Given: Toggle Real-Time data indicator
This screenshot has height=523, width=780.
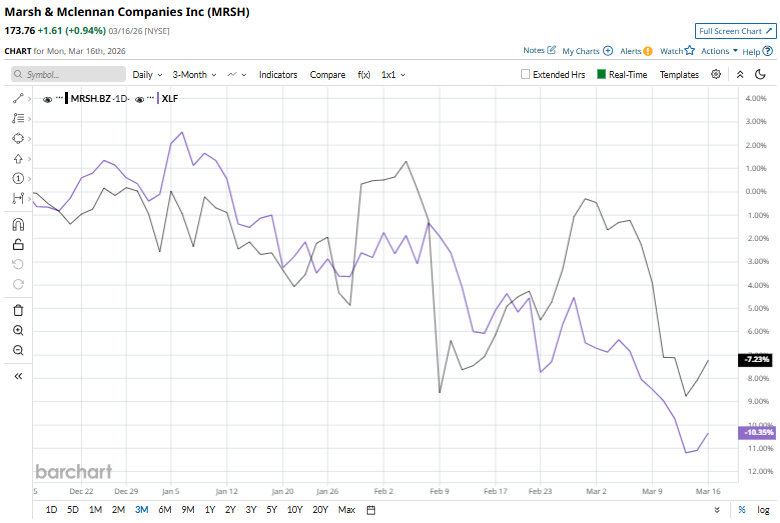Looking at the screenshot, I should pyautogui.click(x=601, y=74).
